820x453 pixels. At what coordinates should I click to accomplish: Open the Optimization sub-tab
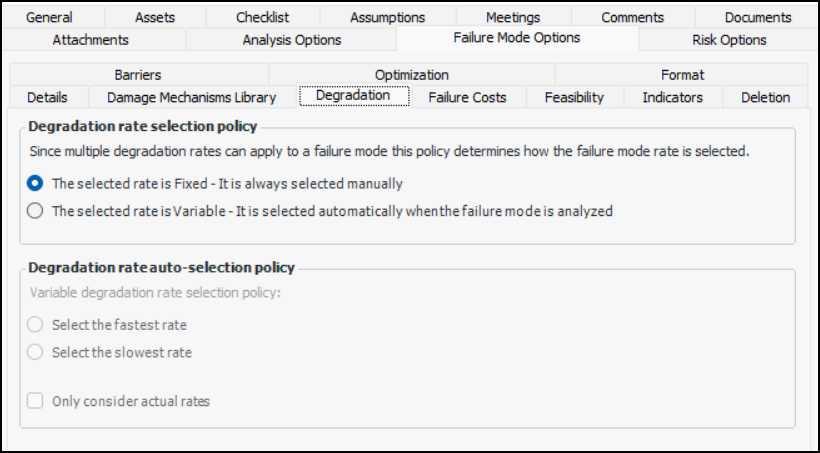411,75
